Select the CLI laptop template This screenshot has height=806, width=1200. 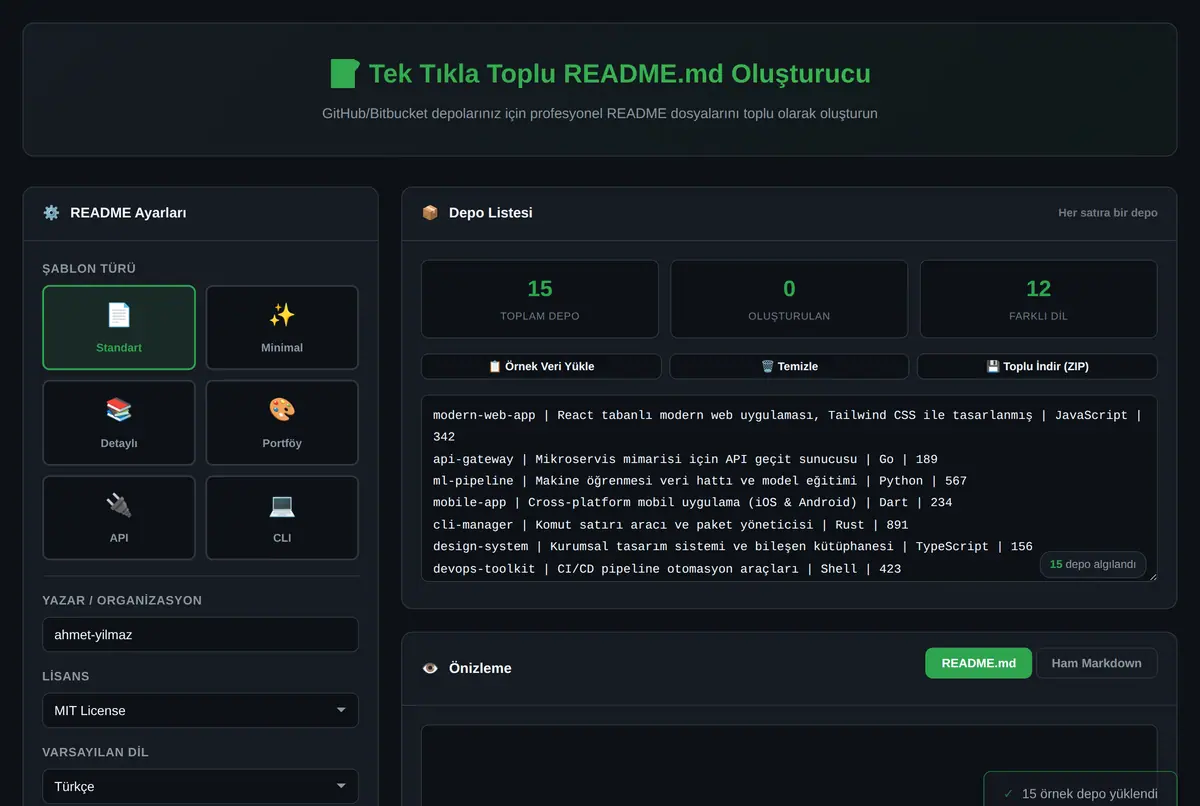pos(282,518)
